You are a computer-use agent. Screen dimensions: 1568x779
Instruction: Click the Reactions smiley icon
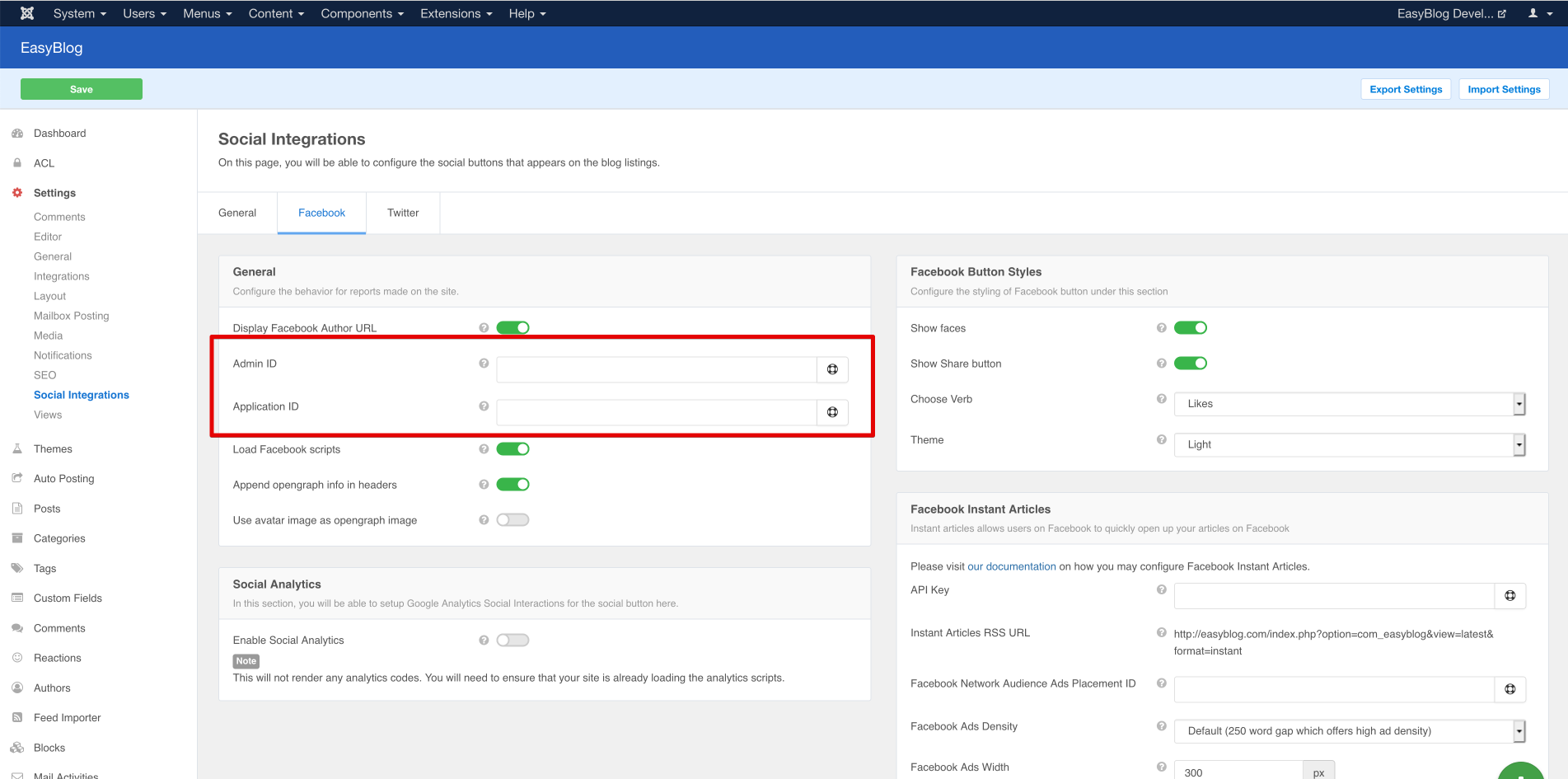[17, 658]
